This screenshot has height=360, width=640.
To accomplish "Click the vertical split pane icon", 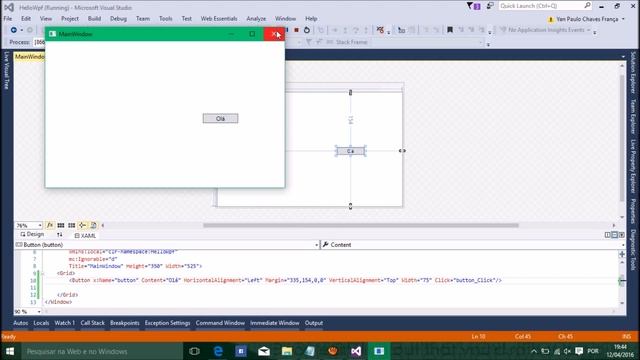I will (607, 235).
